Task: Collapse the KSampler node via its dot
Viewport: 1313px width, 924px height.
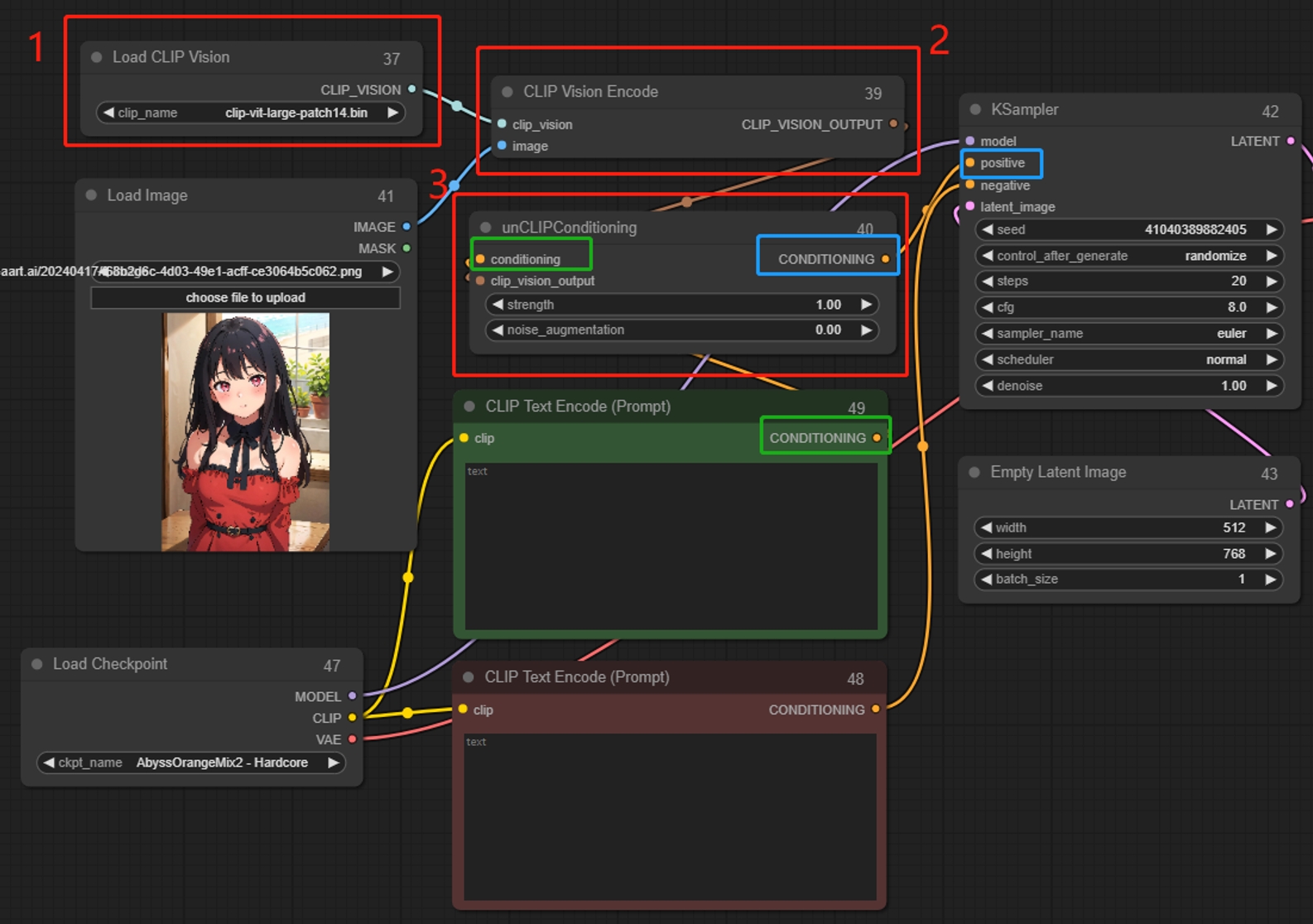Action: pyautogui.click(x=975, y=109)
